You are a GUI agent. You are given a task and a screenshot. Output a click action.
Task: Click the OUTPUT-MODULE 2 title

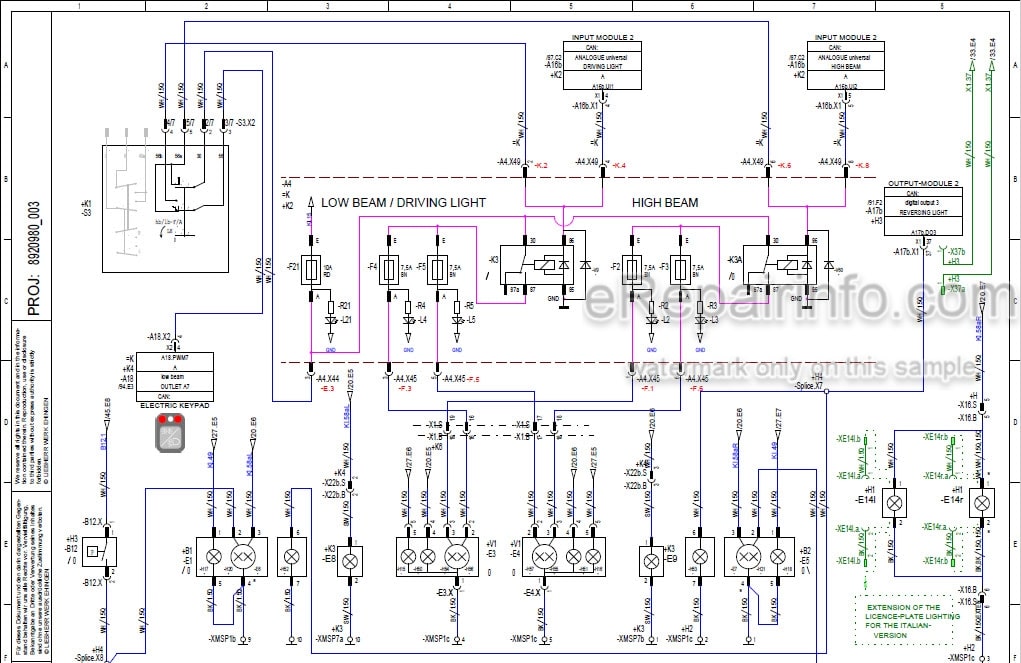(923, 184)
